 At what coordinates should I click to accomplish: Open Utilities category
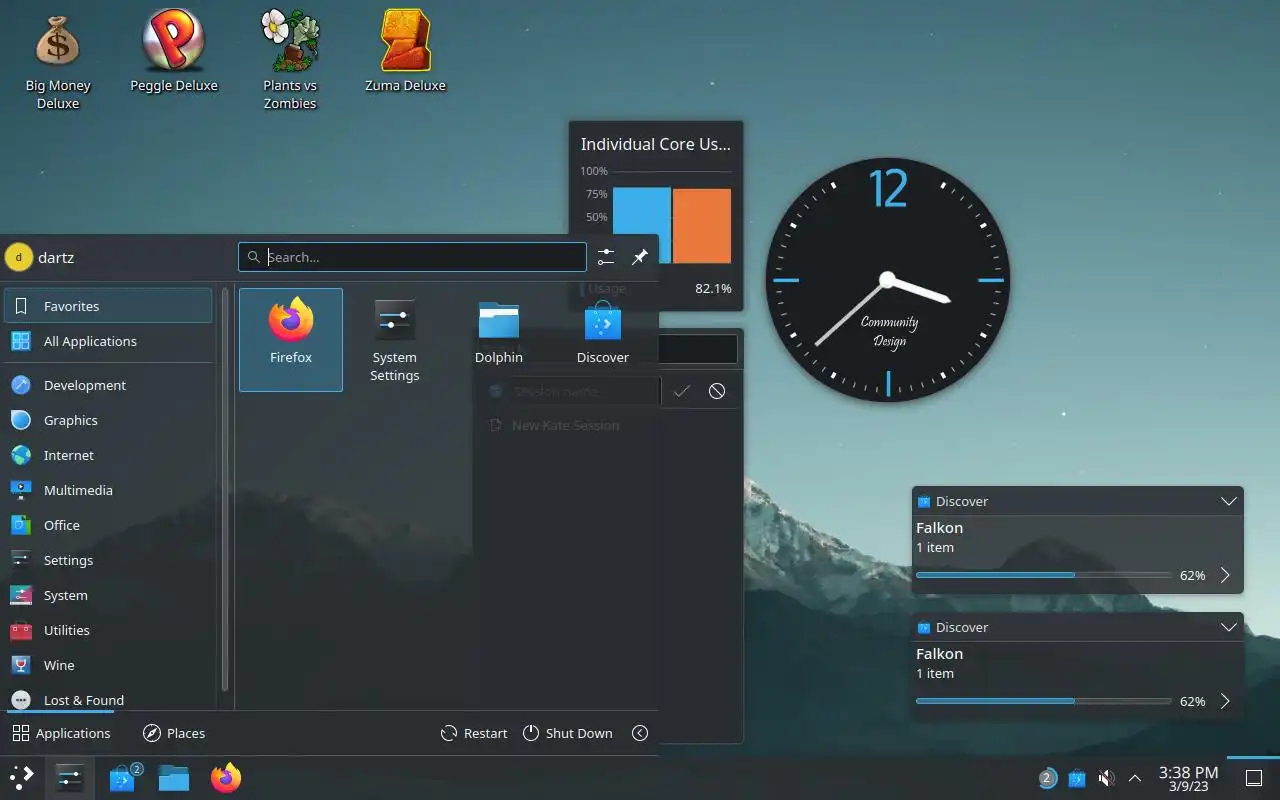point(108,630)
